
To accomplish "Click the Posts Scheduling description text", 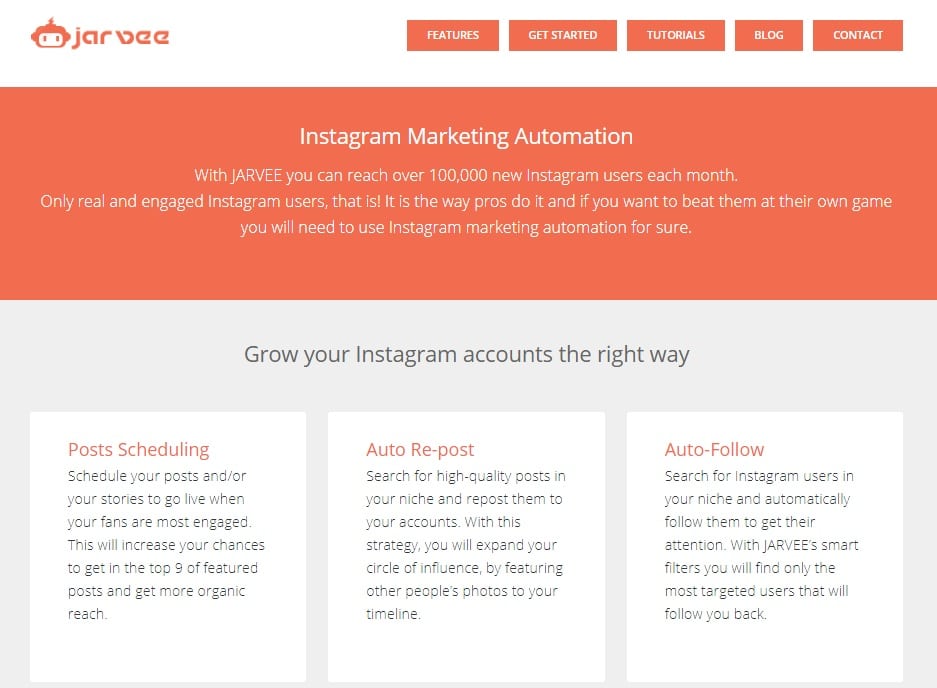I will pos(166,545).
